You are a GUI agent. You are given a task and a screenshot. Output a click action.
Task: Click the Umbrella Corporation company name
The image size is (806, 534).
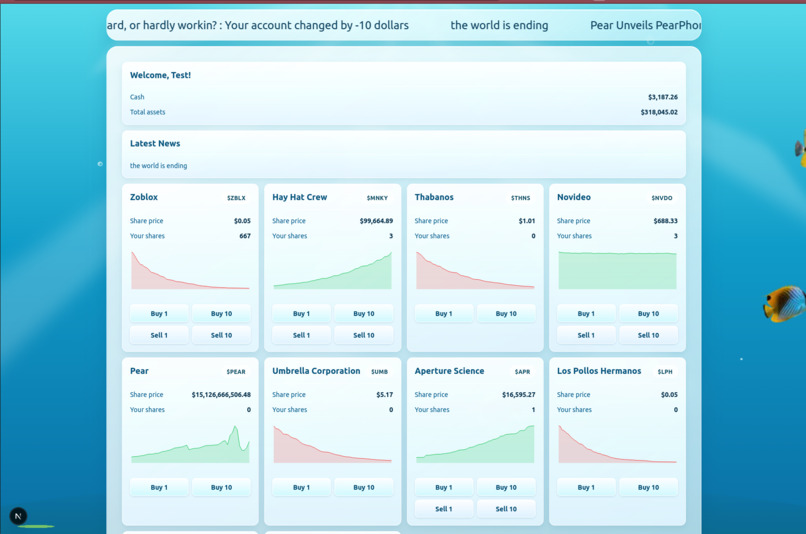[x=316, y=371]
